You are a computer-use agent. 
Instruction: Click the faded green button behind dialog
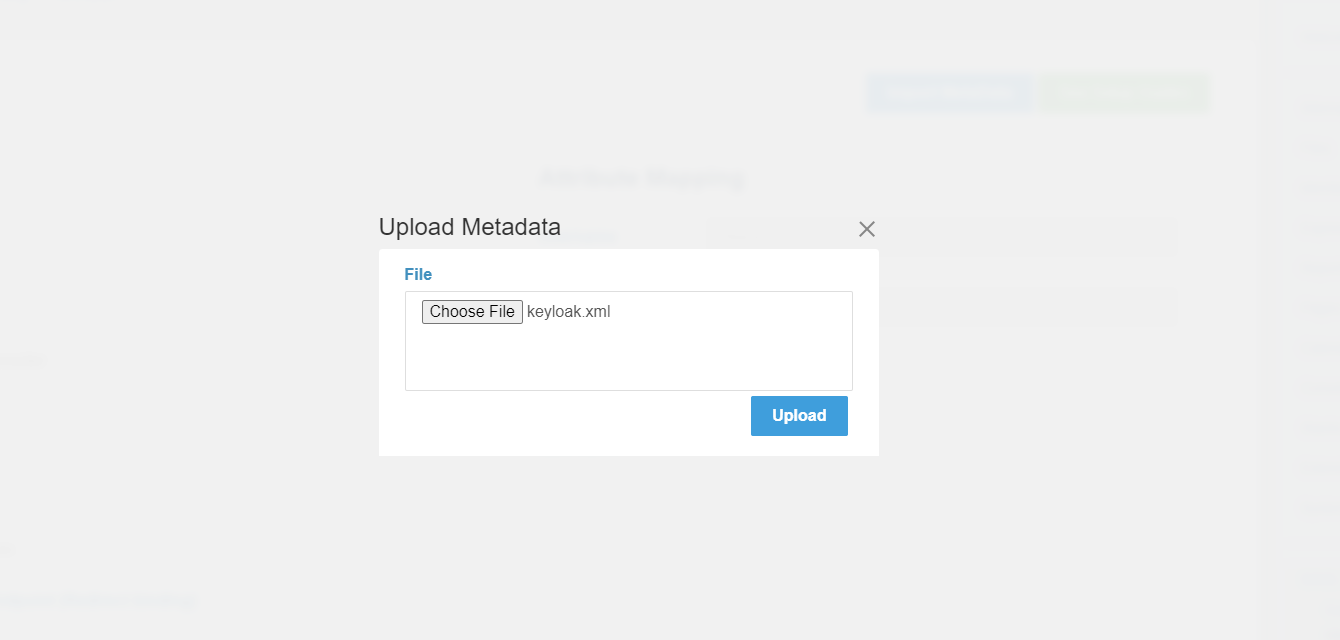pyautogui.click(x=1123, y=93)
